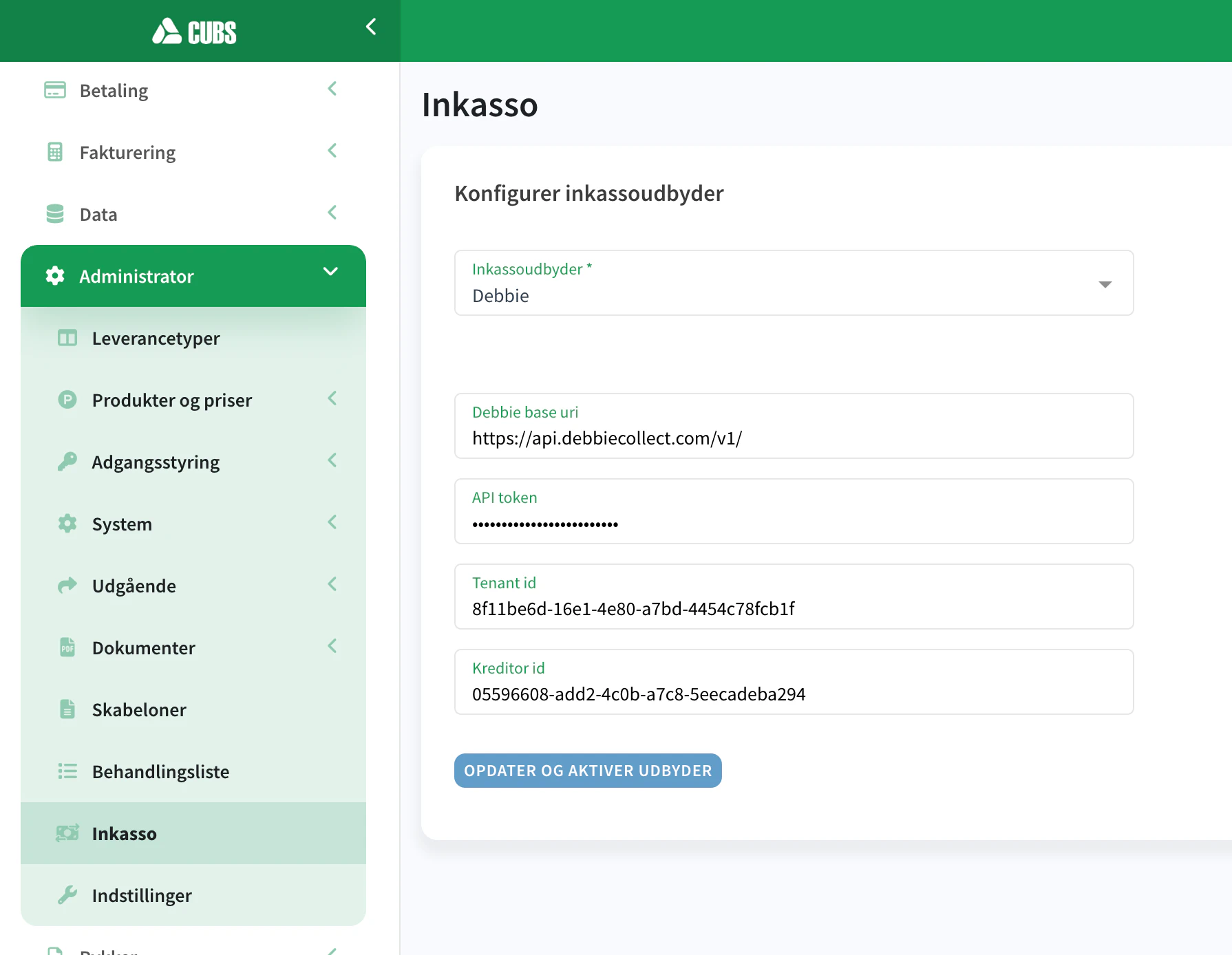Select Behandlingsliste from the sidebar
The height and width of the screenshot is (955, 1232).
pyautogui.click(x=160, y=772)
